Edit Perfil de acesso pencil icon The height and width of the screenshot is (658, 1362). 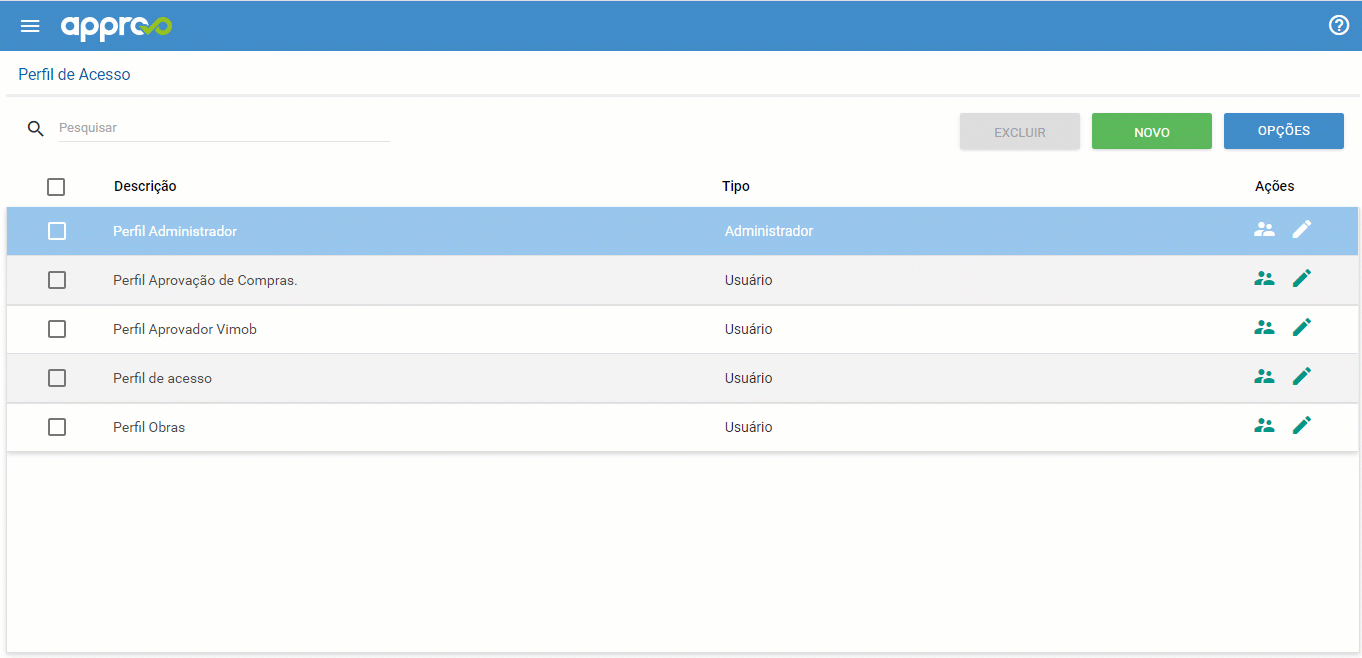click(x=1301, y=376)
